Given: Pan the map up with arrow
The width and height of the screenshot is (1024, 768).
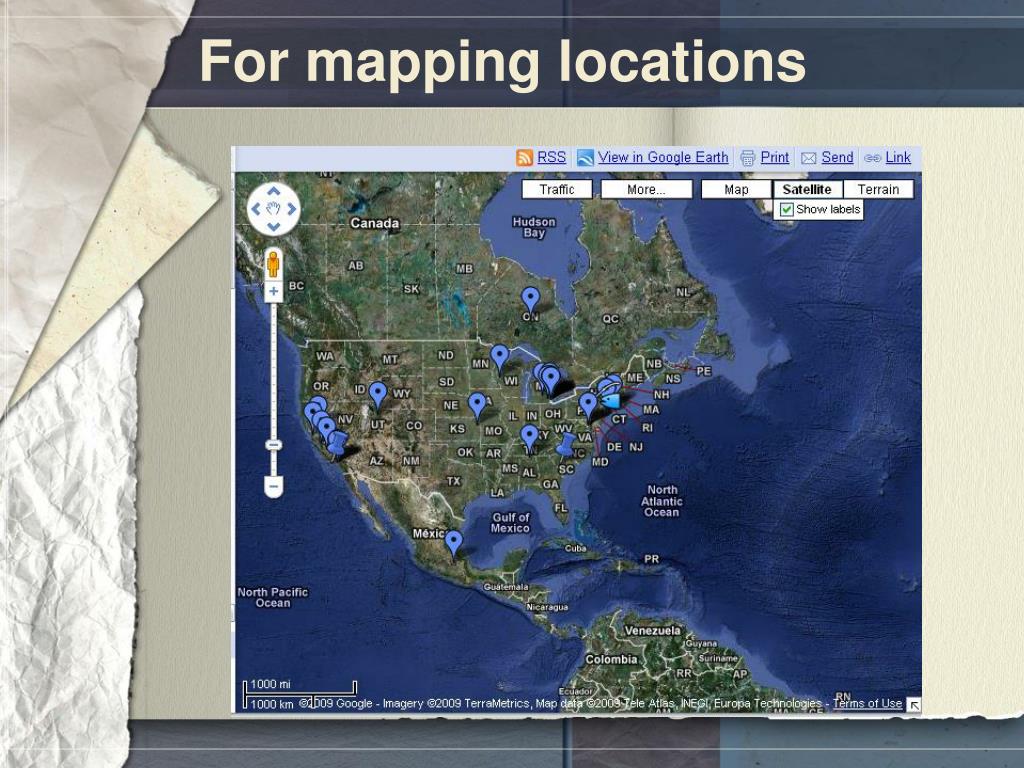Looking at the screenshot, I should pyautogui.click(x=274, y=191).
